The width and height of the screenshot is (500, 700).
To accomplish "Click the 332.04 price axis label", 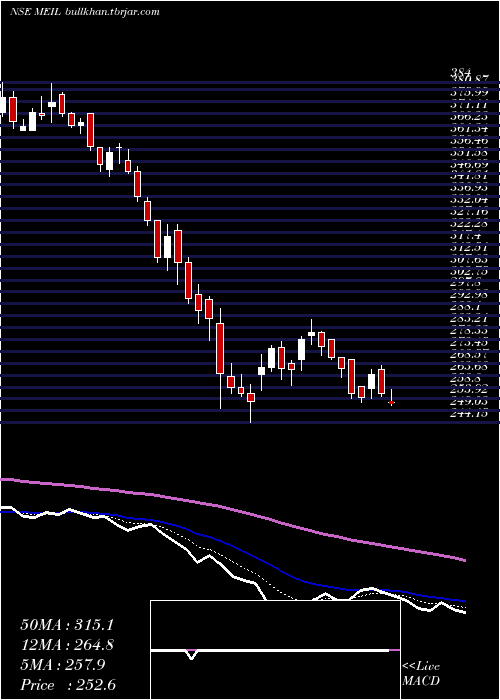I will click(469, 201).
